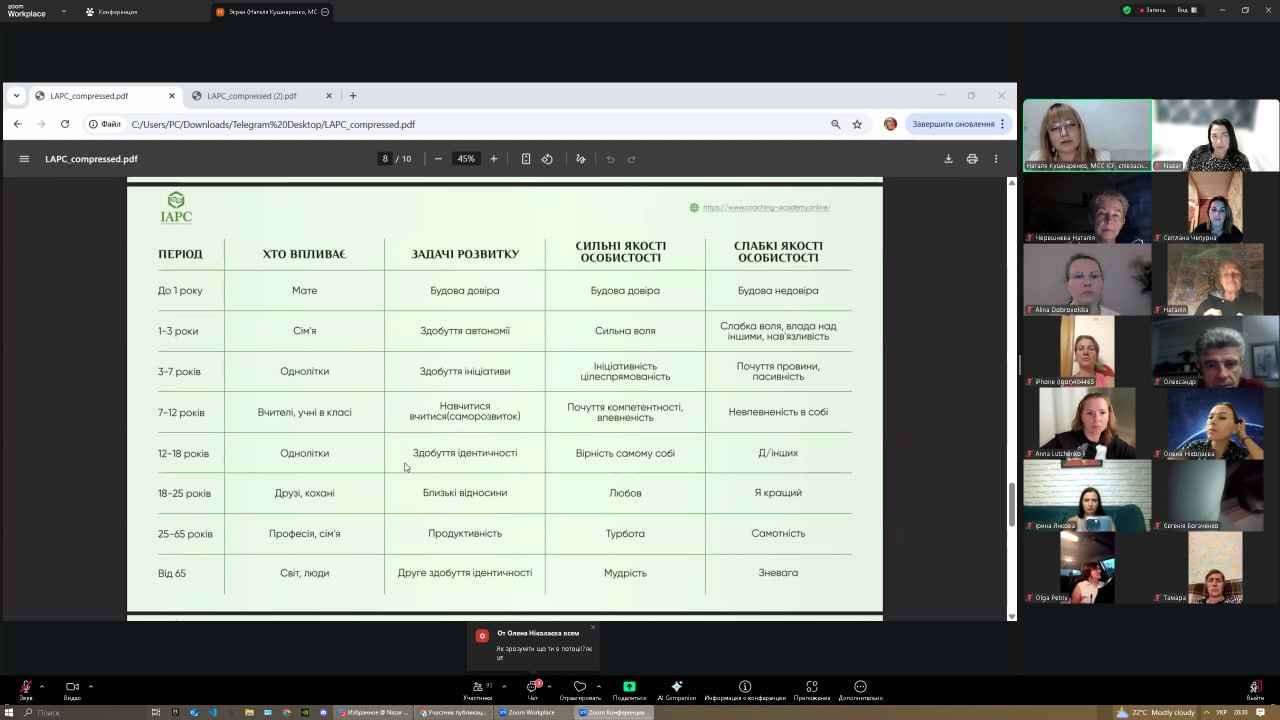This screenshot has height=720, width=1280.
Task: Expand video options arrow next to camera
Action: pos(91,686)
